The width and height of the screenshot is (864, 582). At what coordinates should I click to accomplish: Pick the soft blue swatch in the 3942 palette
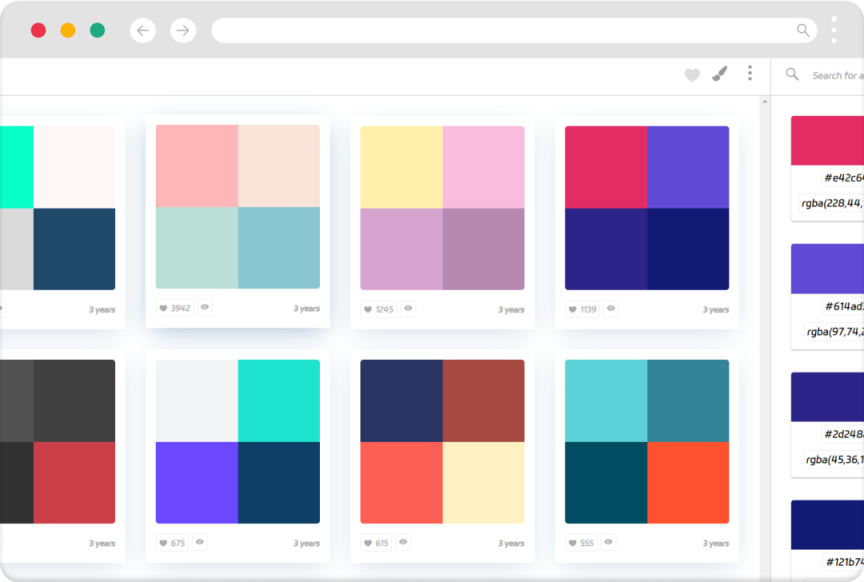tap(279, 248)
